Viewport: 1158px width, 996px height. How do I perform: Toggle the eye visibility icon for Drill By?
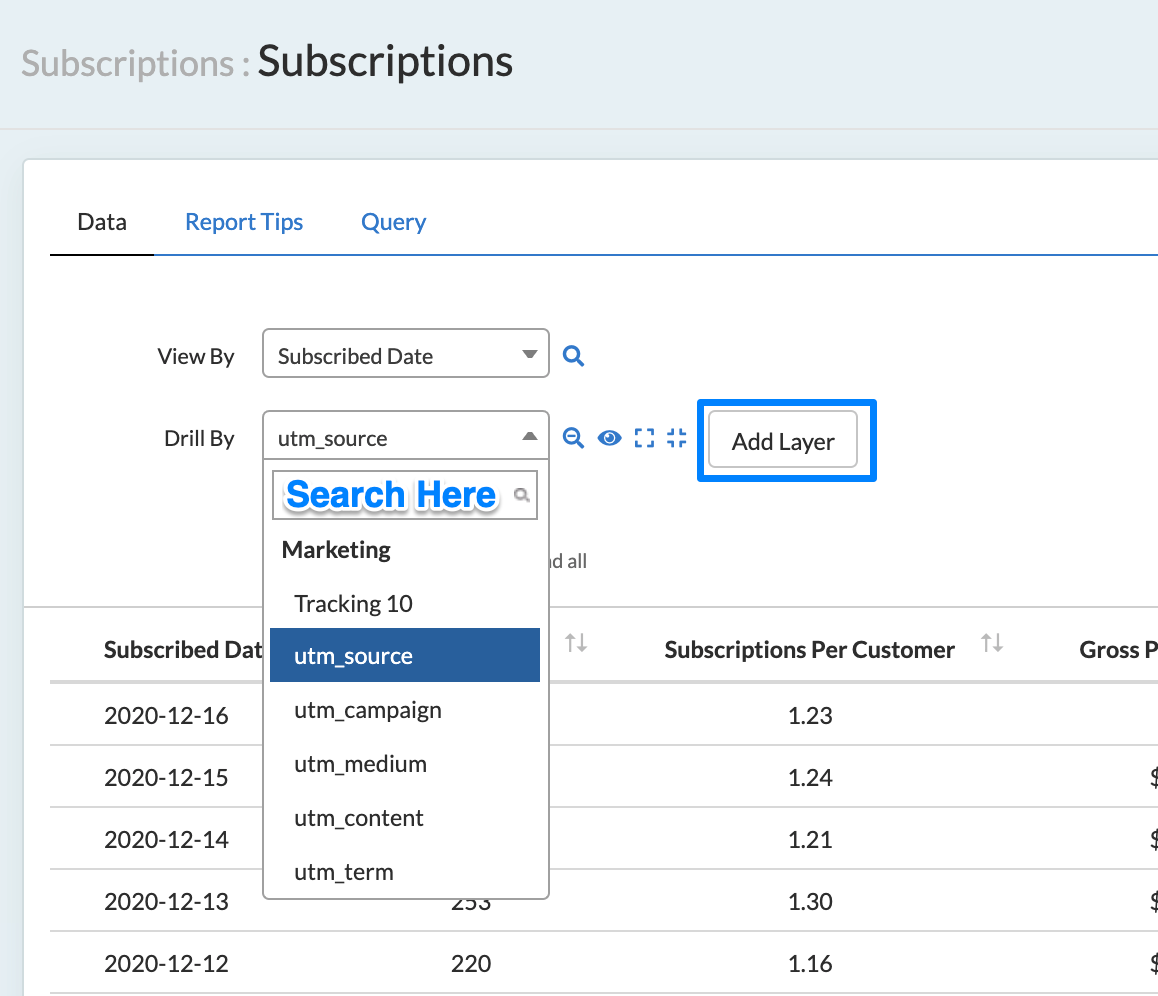click(x=610, y=438)
